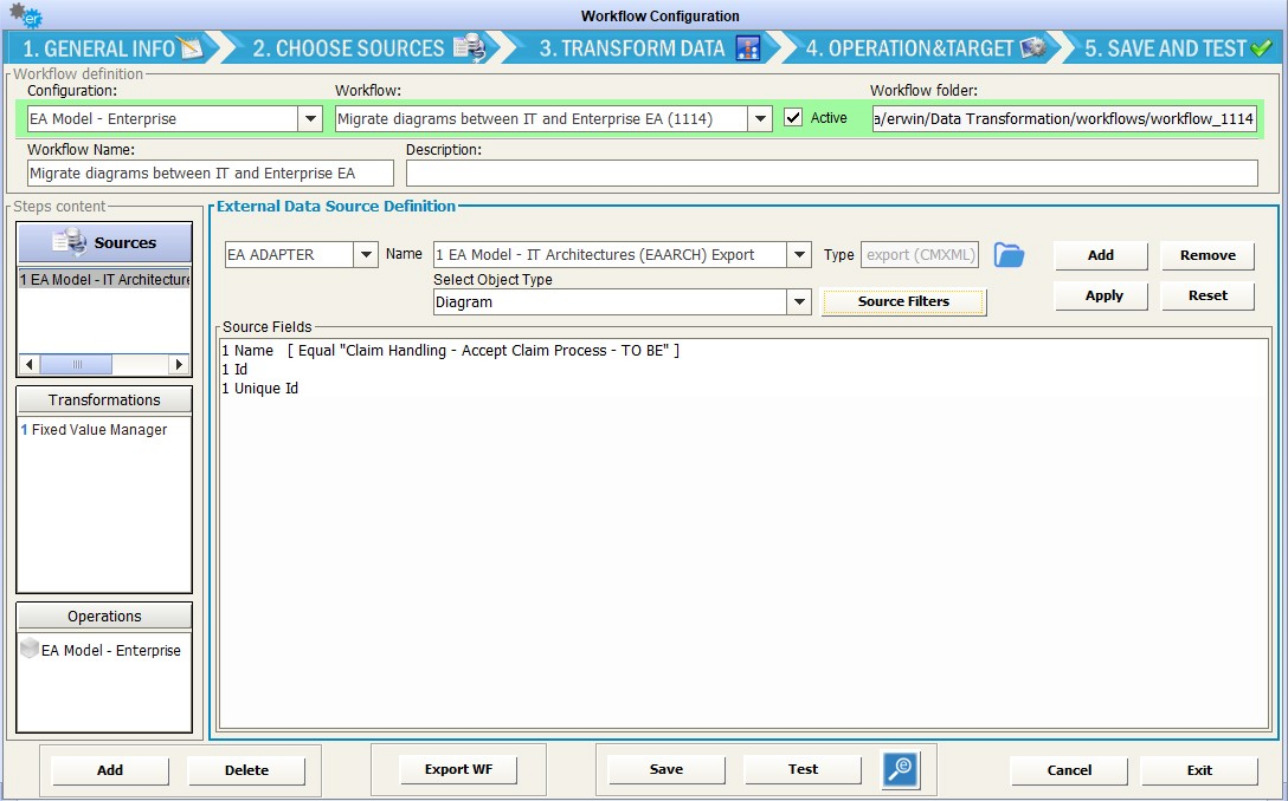Click Add beside the Delete button

(x=110, y=770)
